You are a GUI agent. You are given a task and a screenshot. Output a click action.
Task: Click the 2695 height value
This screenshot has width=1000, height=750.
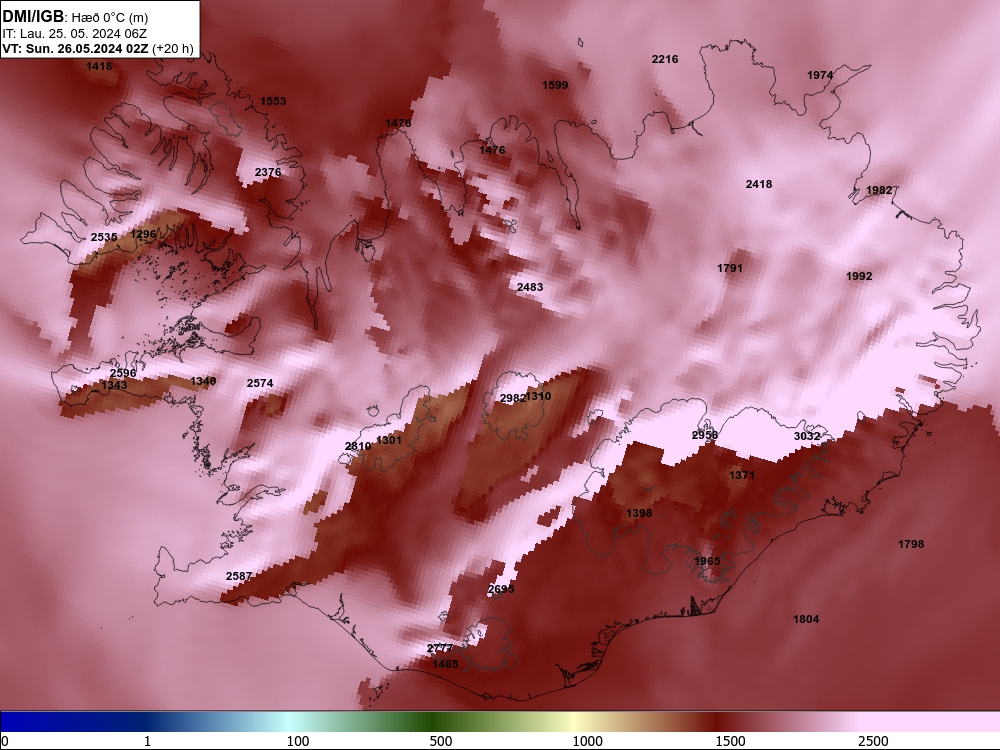pyautogui.click(x=501, y=589)
